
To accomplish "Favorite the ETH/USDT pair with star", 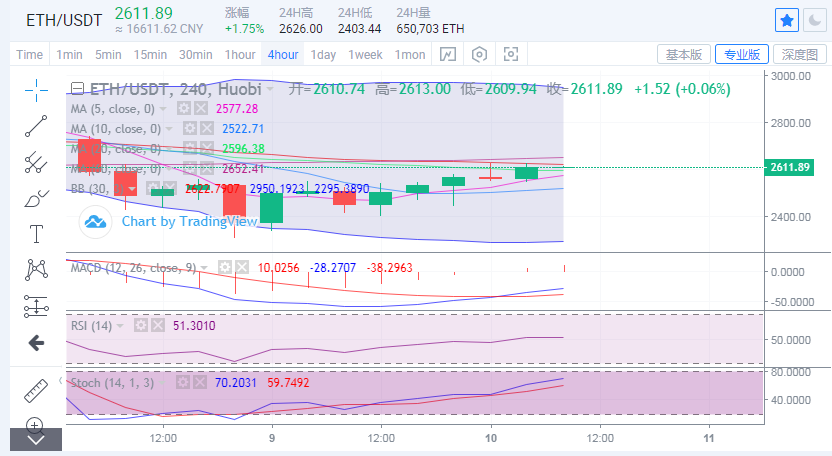I will click(x=787, y=21).
